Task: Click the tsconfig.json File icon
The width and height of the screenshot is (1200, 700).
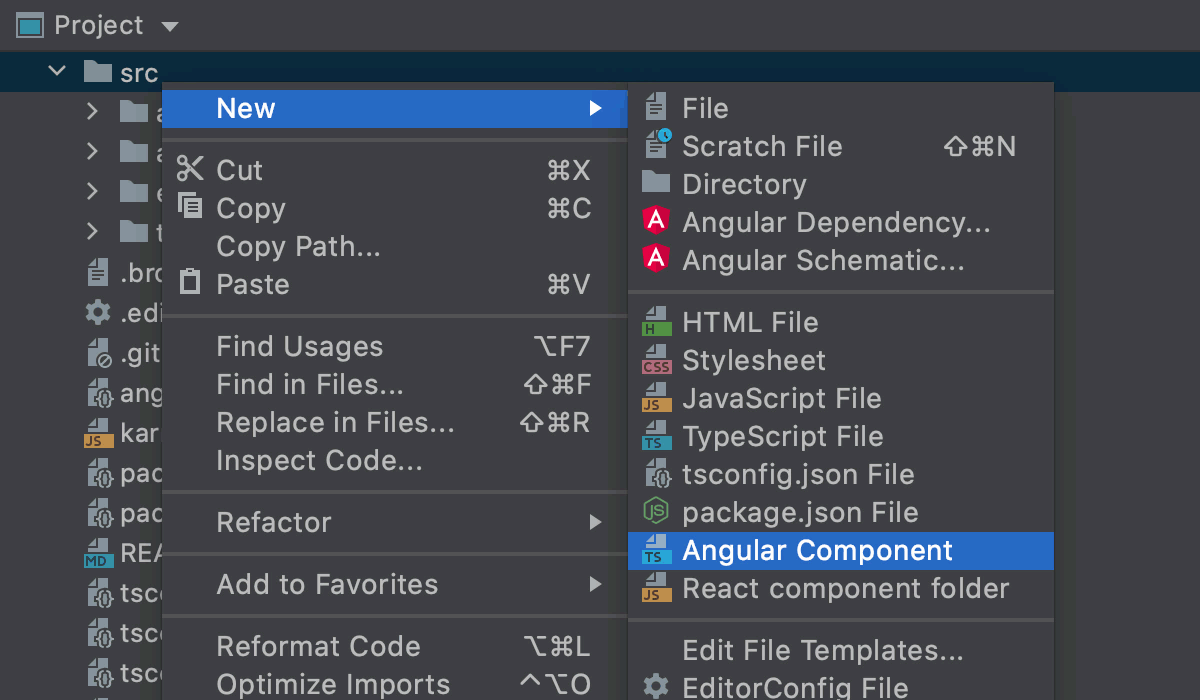Action: (x=657, y=474)
